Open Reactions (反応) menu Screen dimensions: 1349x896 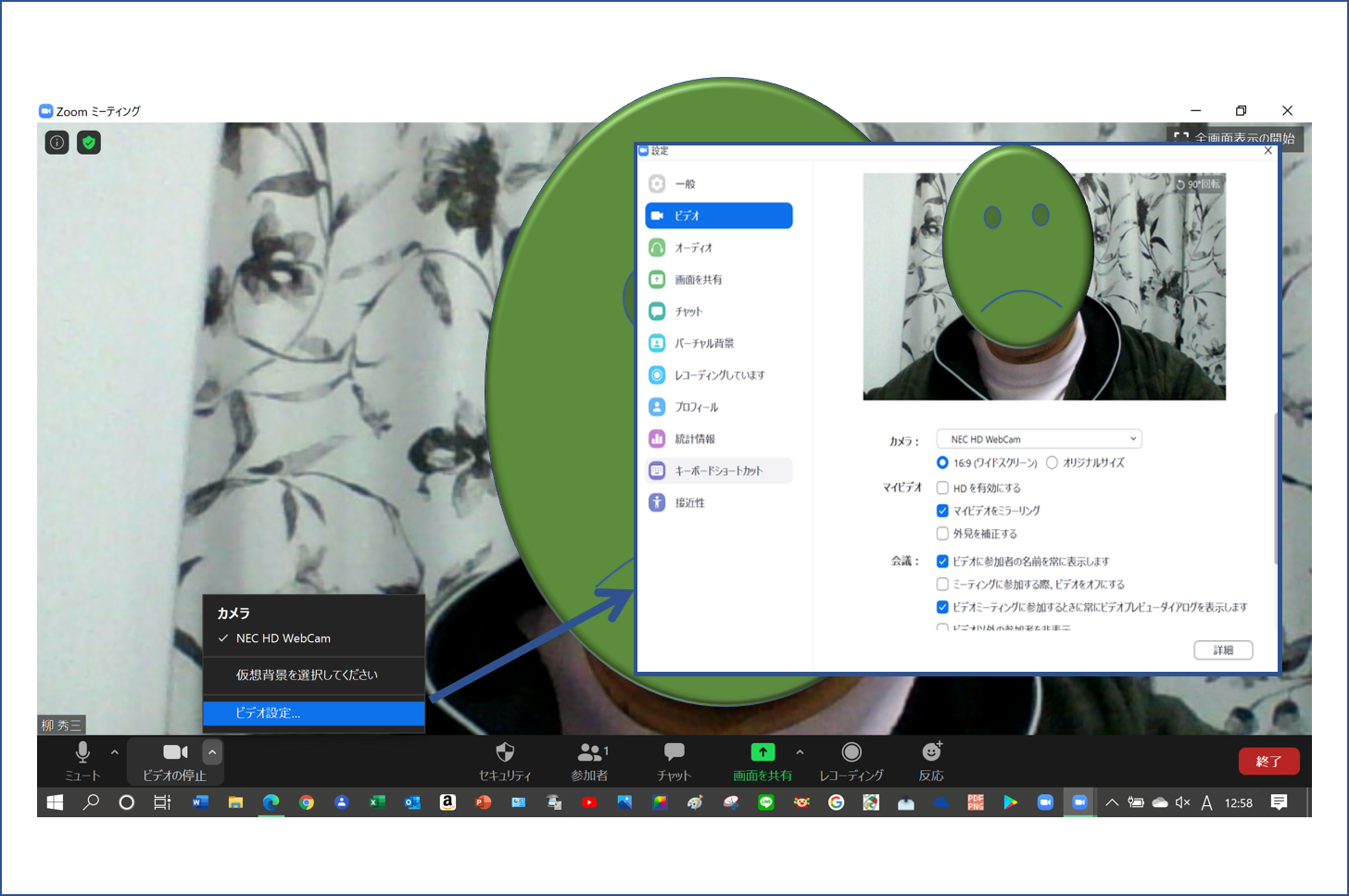(931, 761)
